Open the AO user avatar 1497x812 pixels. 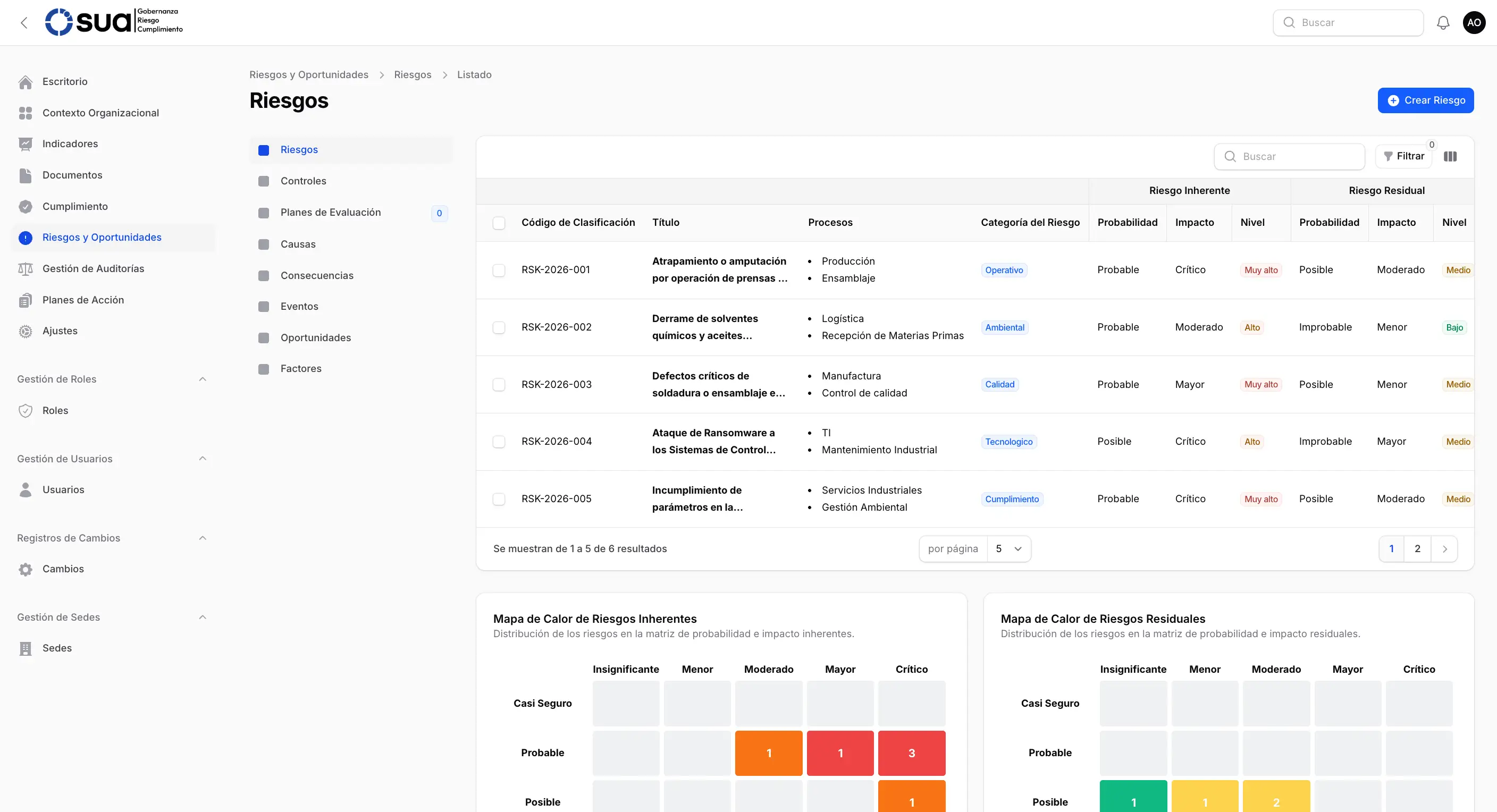(x=1474, y=23)
